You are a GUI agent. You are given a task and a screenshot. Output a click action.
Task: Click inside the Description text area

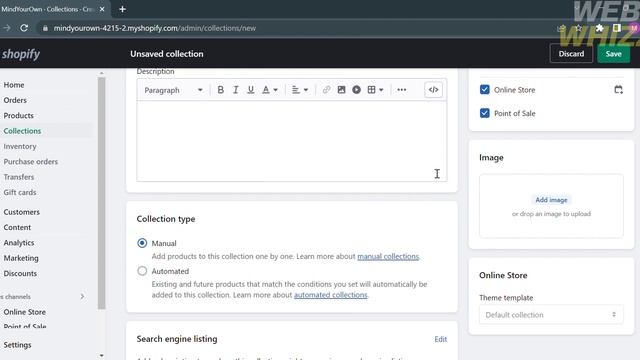click(292, 141)
